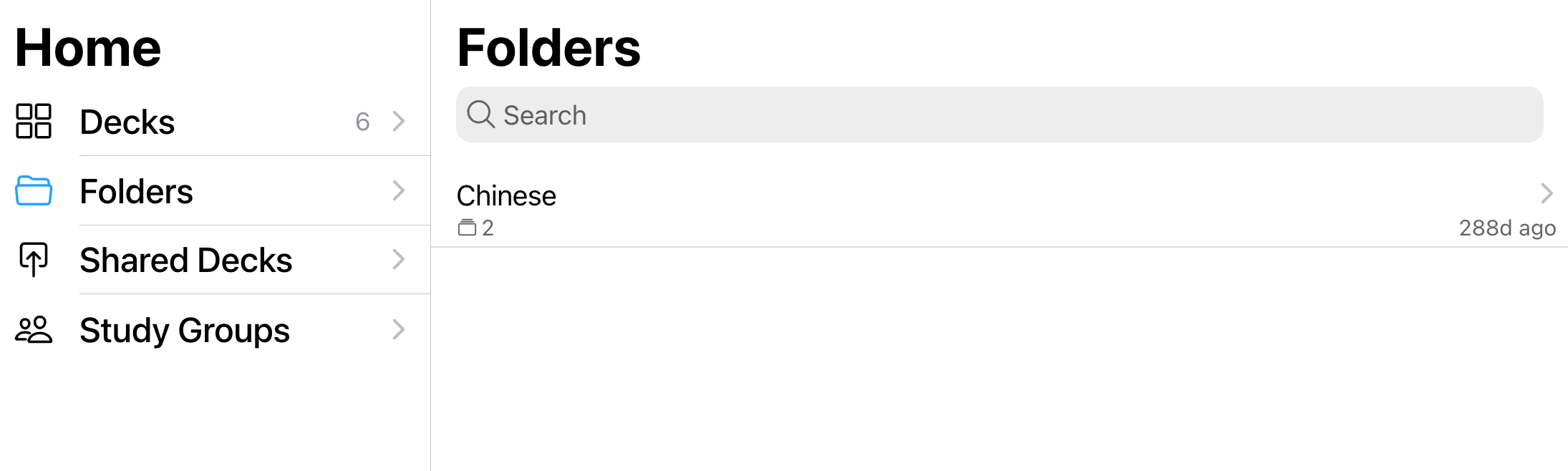Screen dimensions: 1568x471
Task: Open the Chinese folder name
Action: pos(506,195)
